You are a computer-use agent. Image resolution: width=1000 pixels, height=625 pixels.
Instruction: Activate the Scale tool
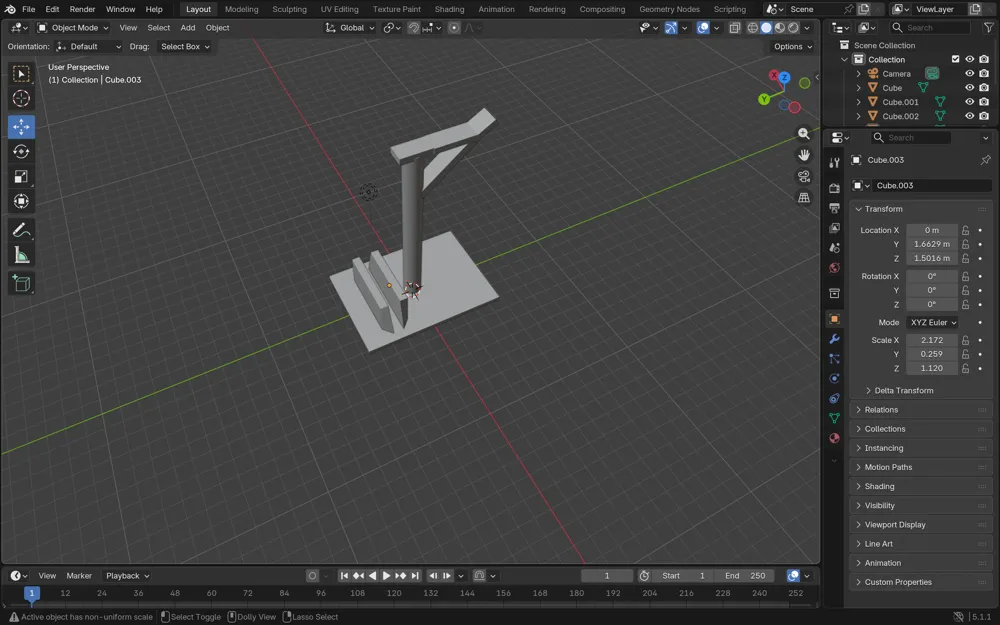(x=21, y=177)
